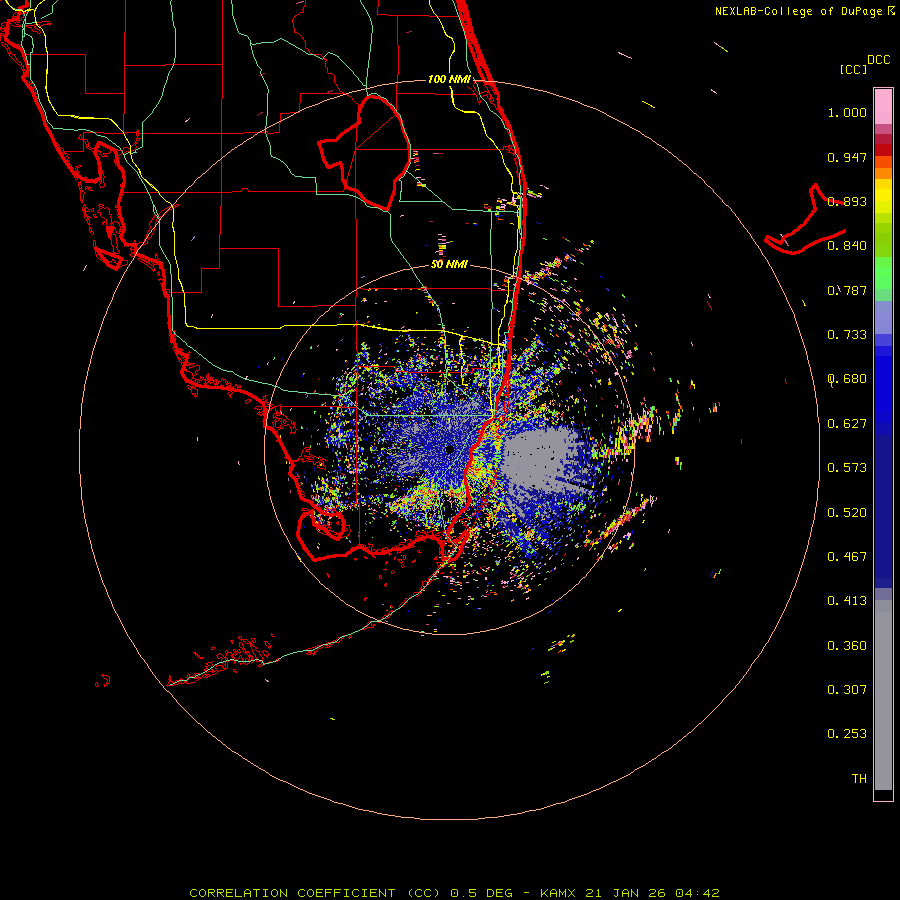Click the 0.307 scale value
900x900 pixels.
click(847, 690)
